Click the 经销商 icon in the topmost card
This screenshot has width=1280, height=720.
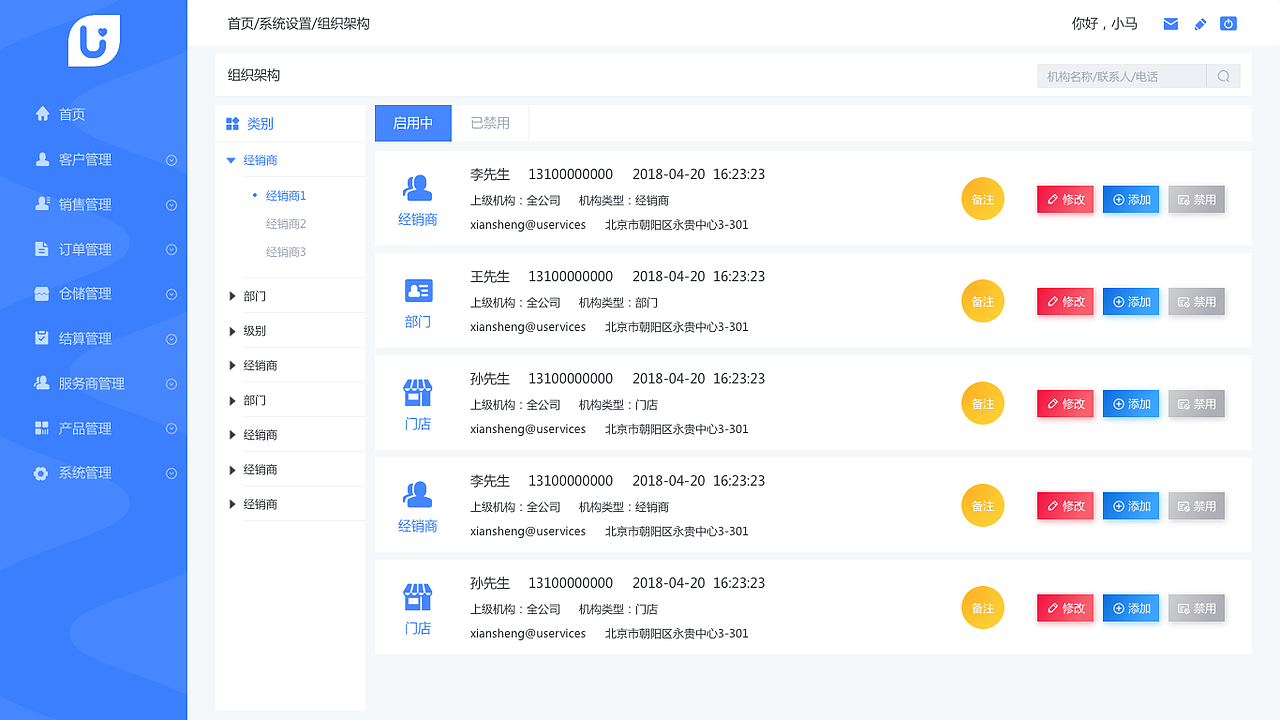pyautogui.click(x=417, y=187)
